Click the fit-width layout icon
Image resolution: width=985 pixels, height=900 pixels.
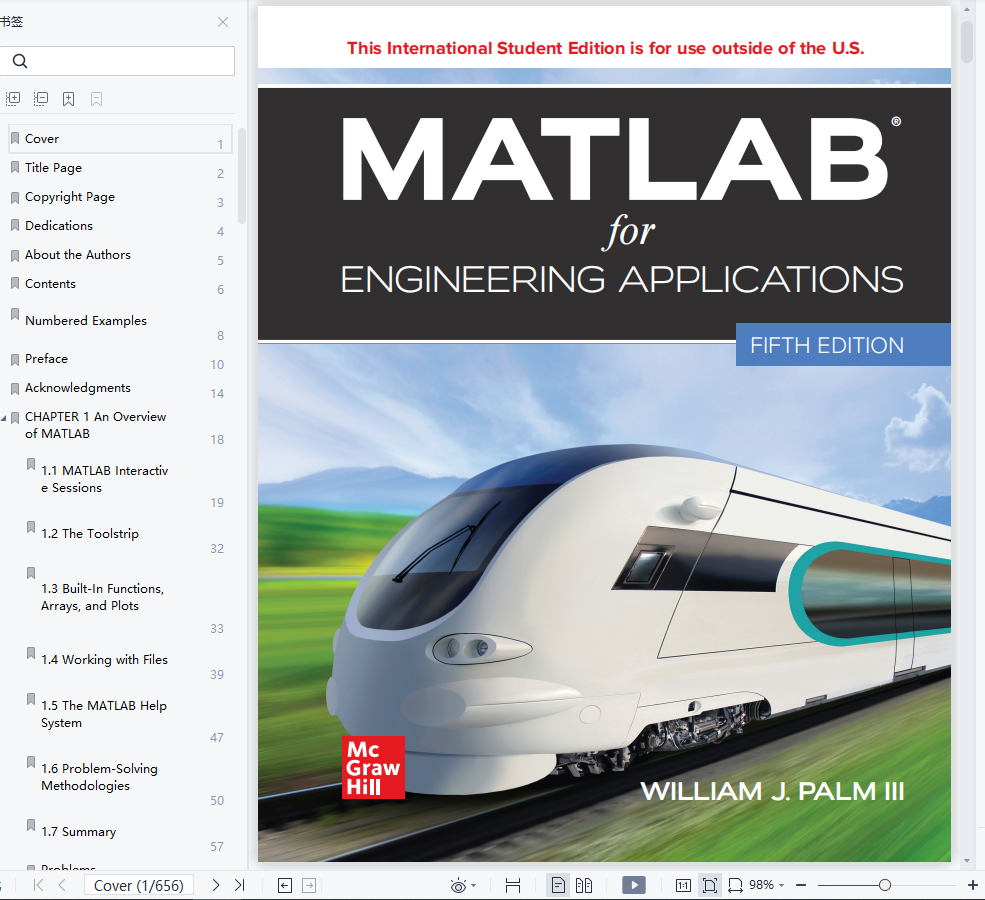tap(513, 886)
